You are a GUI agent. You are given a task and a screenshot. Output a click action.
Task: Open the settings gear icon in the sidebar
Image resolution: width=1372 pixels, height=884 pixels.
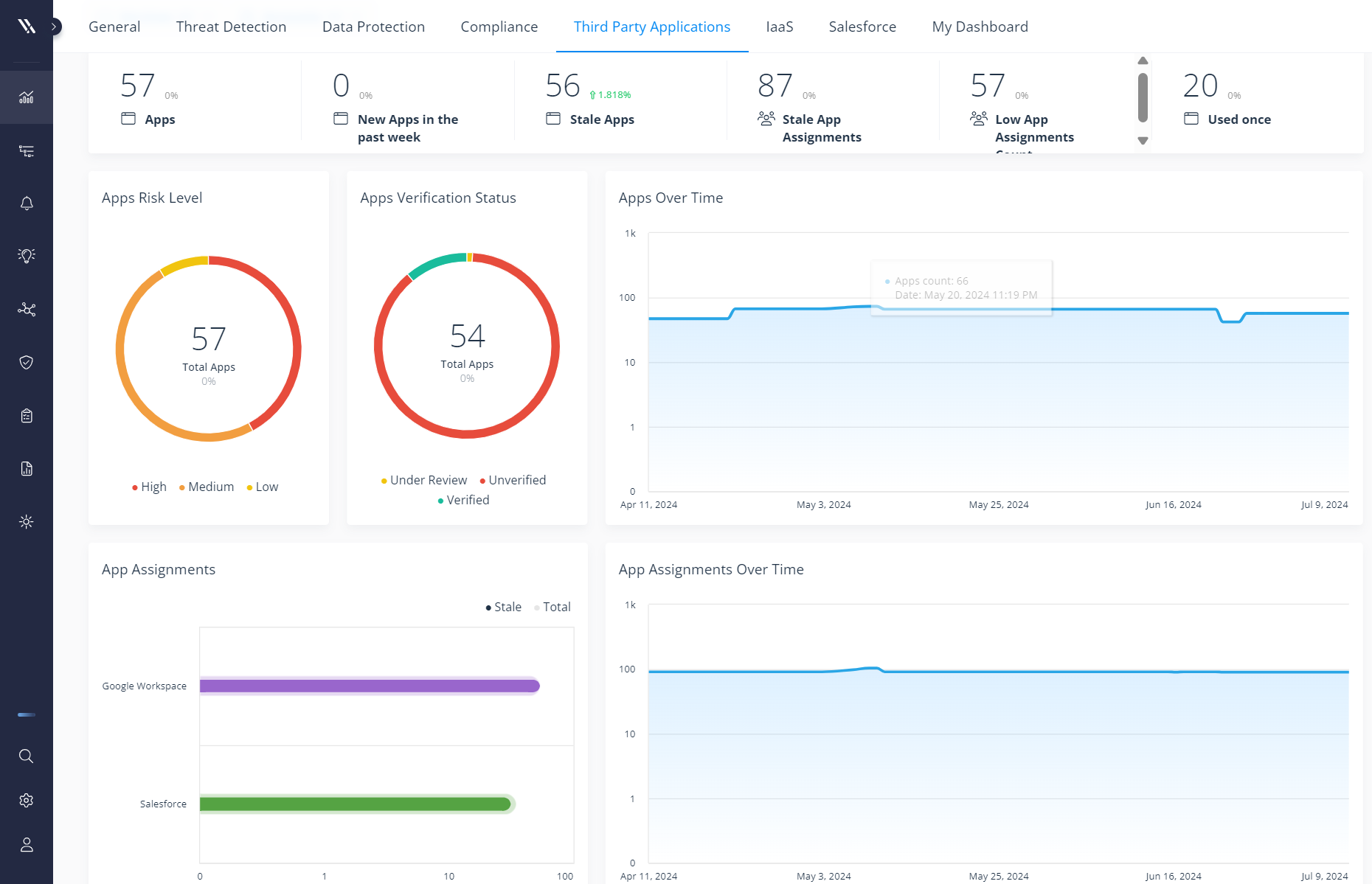pos(27,801)
